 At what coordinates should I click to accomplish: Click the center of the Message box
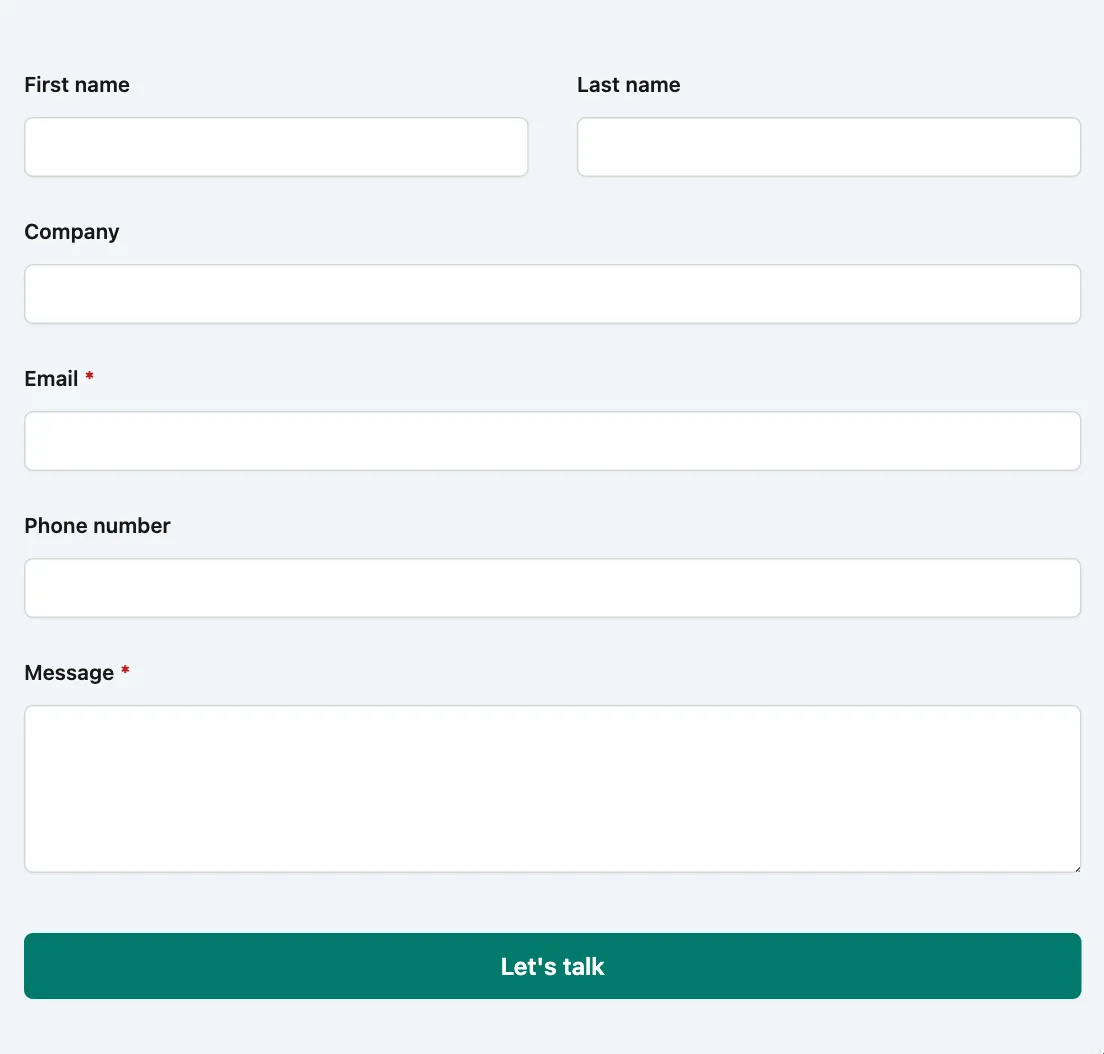[552, 788]
